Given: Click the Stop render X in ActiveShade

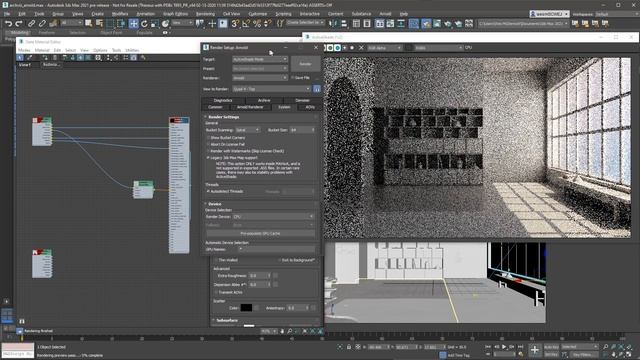Looking at the screenshot, I should point(361,48).
